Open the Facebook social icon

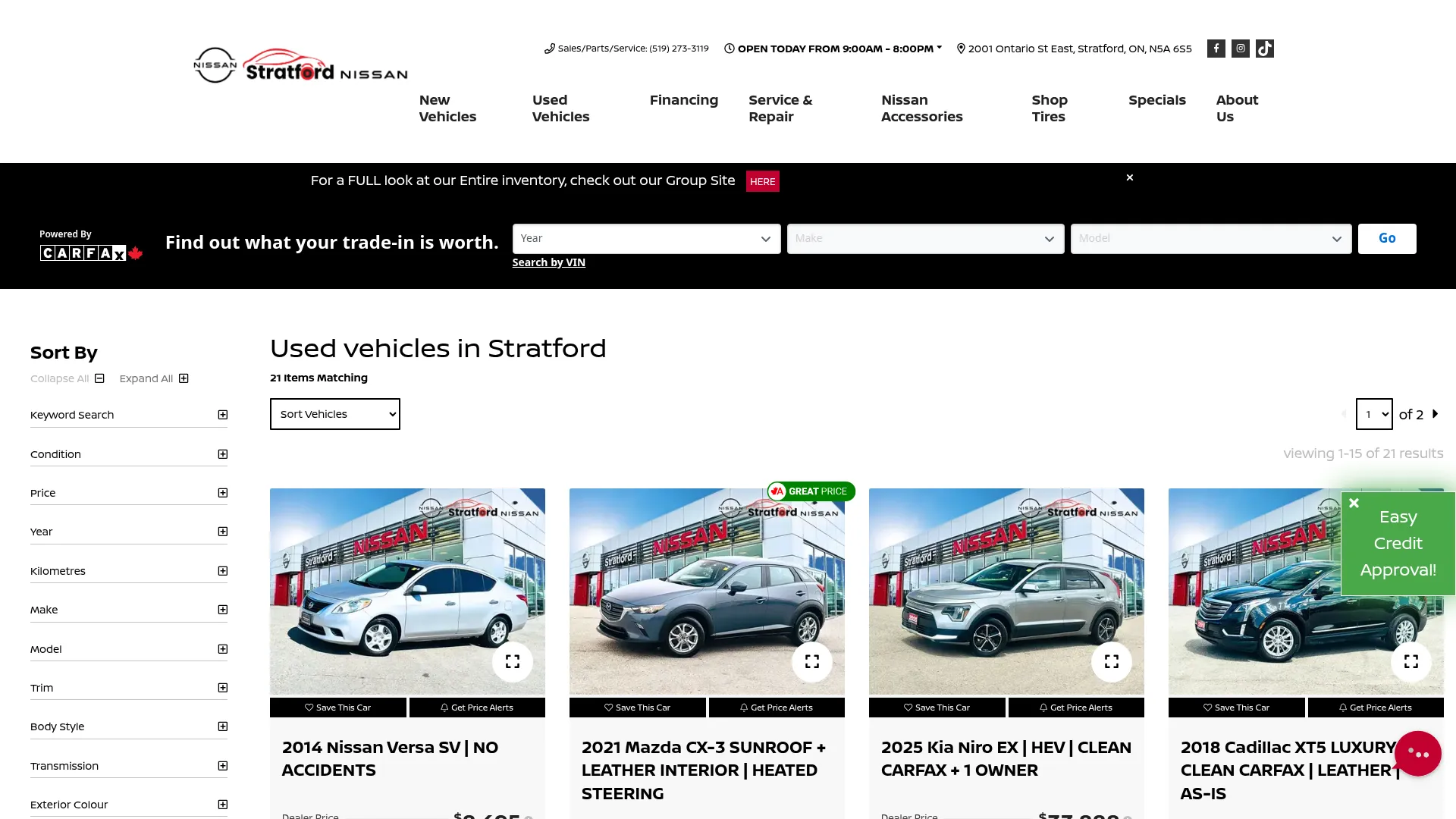1216,49
